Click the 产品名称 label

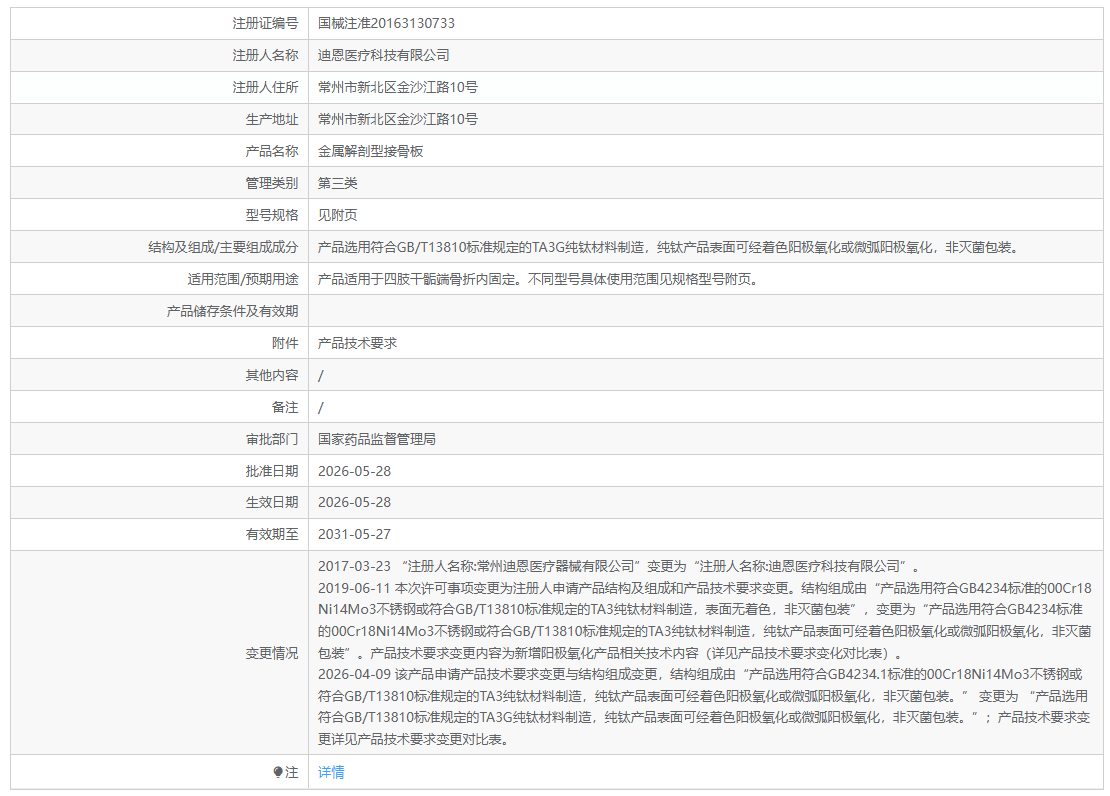point(272,151)
